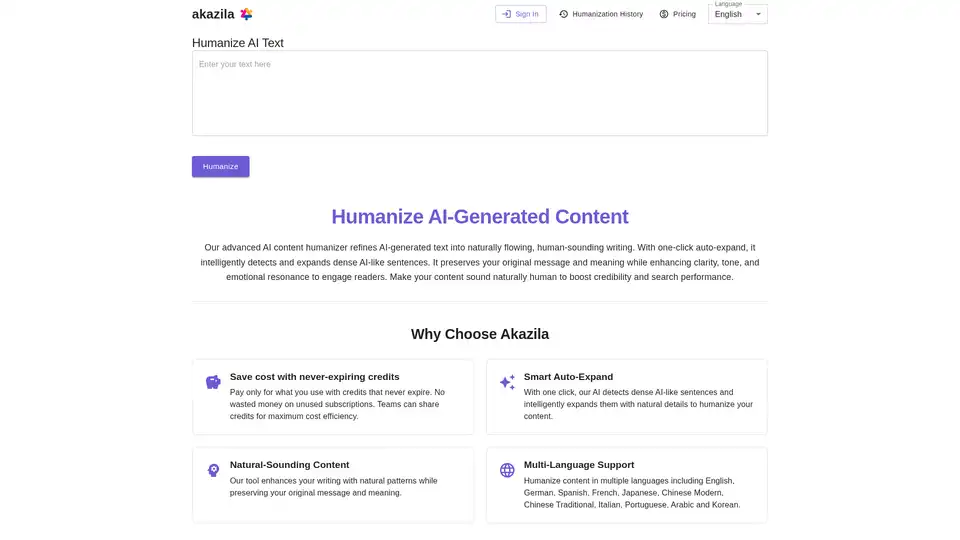Focus the Enter your text here field
960x540 pixels.
tap(479, 93)
